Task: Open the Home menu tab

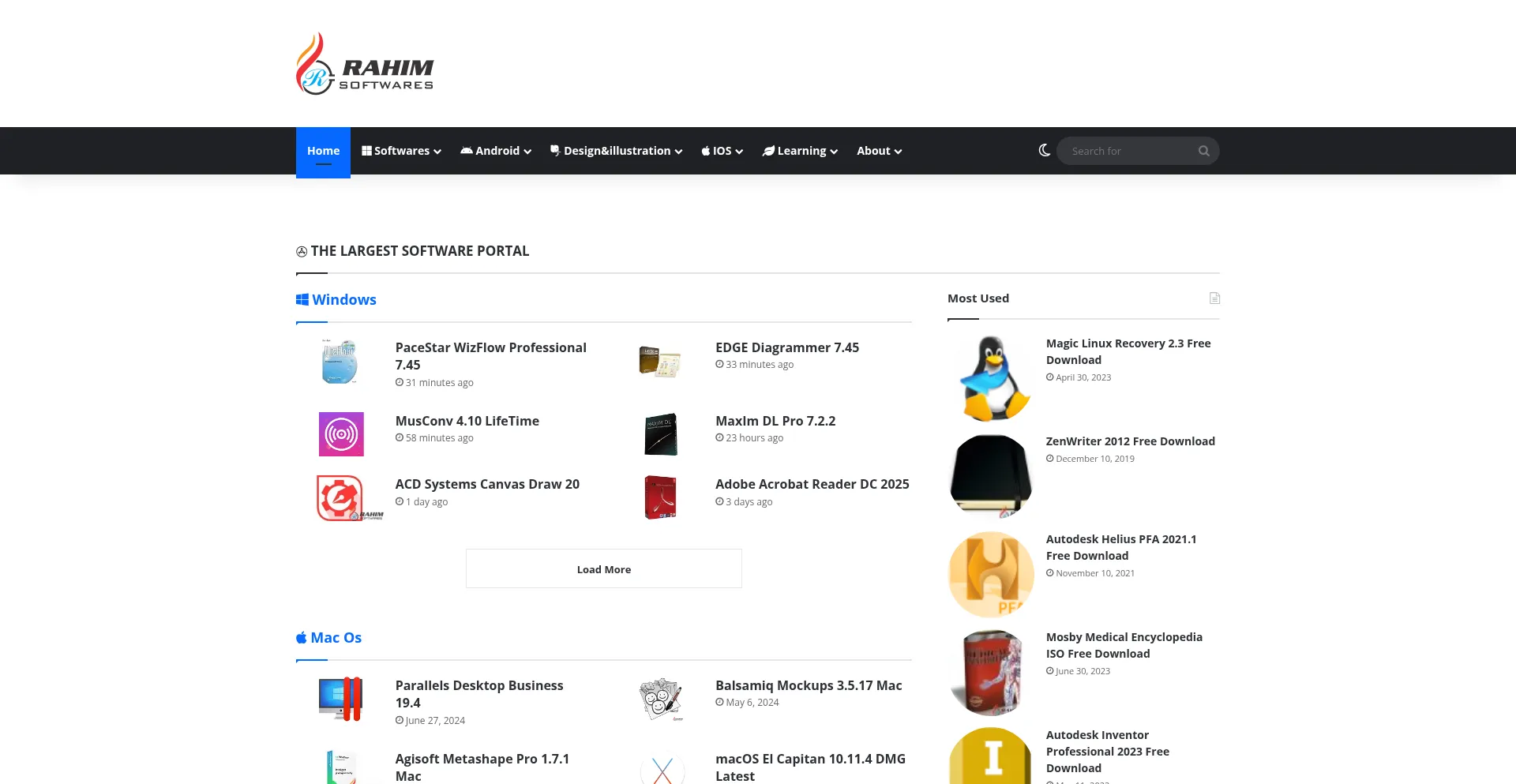Action: pyautogui.click(x=323, y=151)
